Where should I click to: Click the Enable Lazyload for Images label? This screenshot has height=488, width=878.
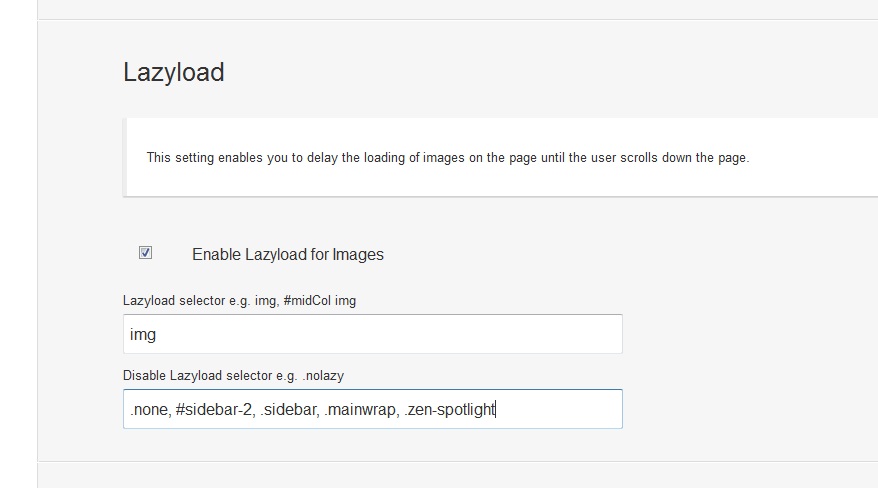(288, 255)
